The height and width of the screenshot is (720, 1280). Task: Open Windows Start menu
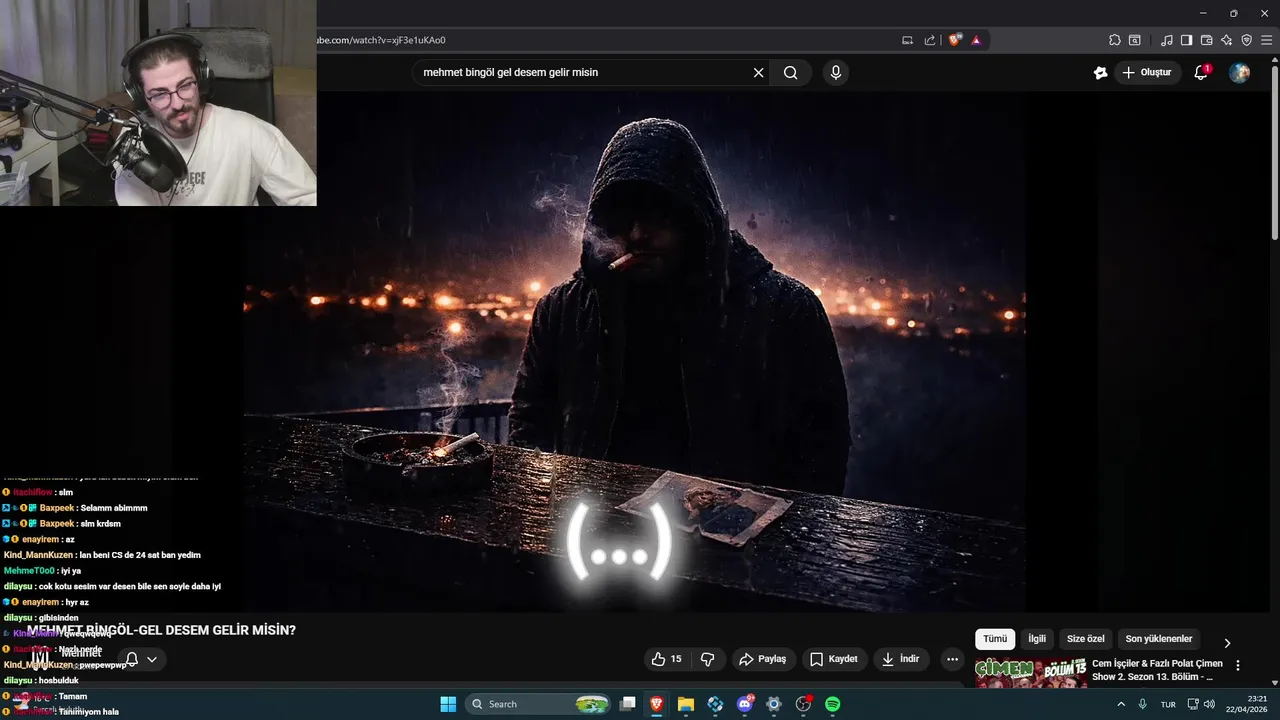click(448, 704)
